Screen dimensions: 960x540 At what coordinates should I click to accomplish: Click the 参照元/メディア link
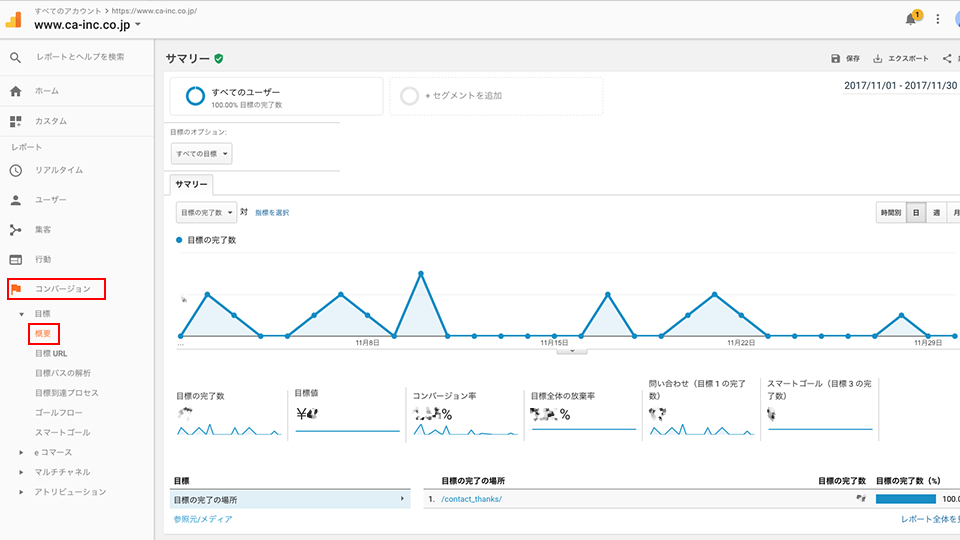[203, 519]
